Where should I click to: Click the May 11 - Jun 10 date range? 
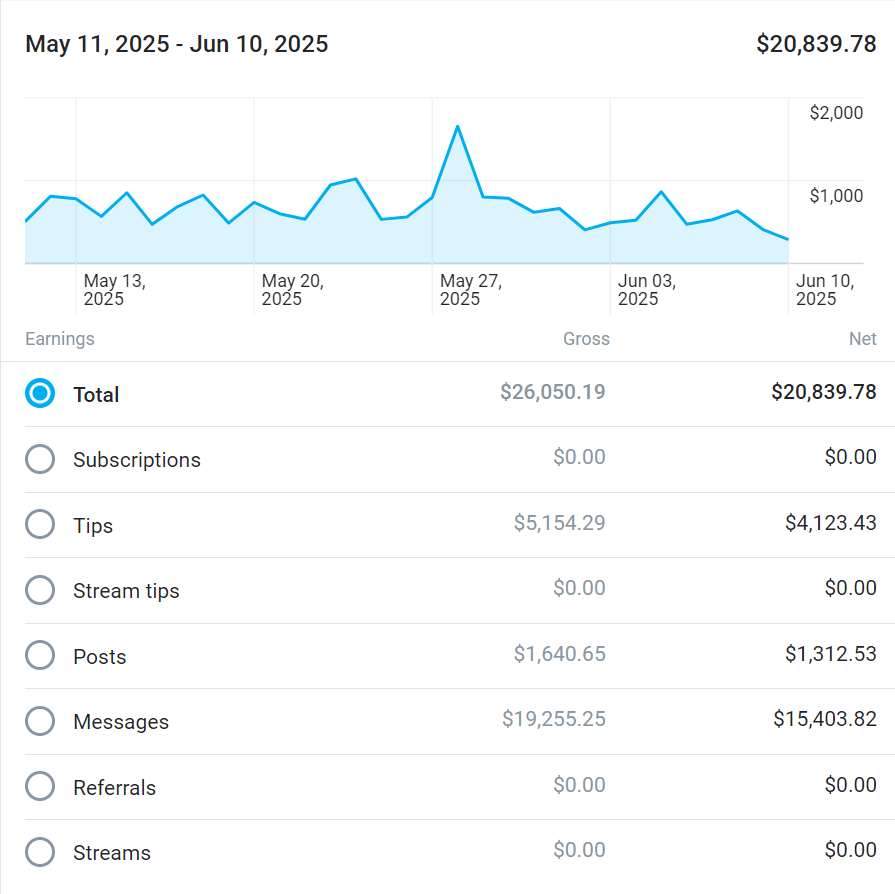tap(177, 44)
